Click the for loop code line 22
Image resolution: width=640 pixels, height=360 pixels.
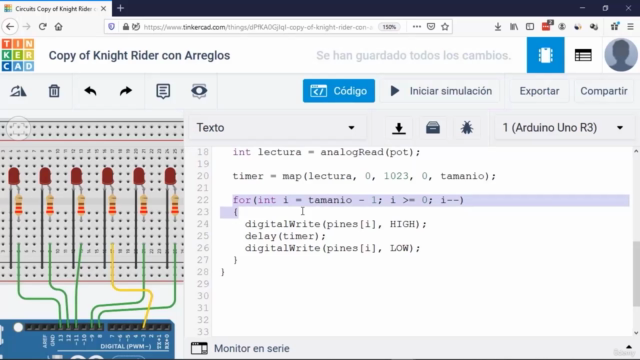[x=348, y=200]
